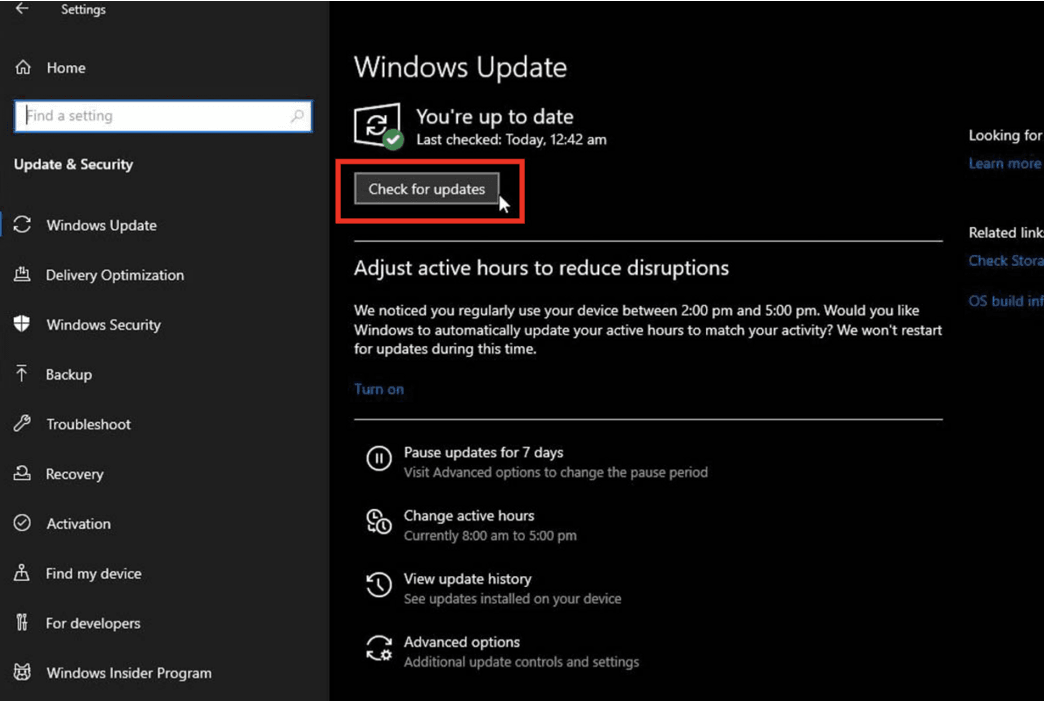Open Delivery Optimization settings
This screenshot has width=1044, height=701.
pos(115,275)
